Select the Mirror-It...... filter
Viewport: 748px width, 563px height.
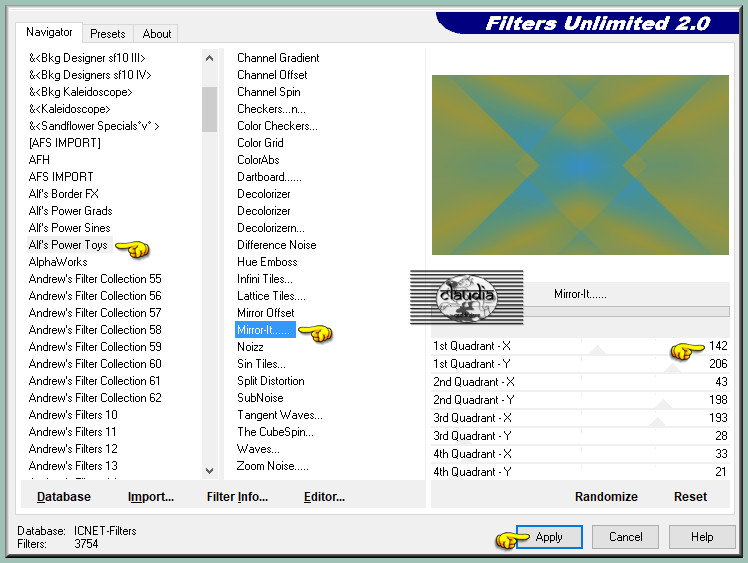263,330
